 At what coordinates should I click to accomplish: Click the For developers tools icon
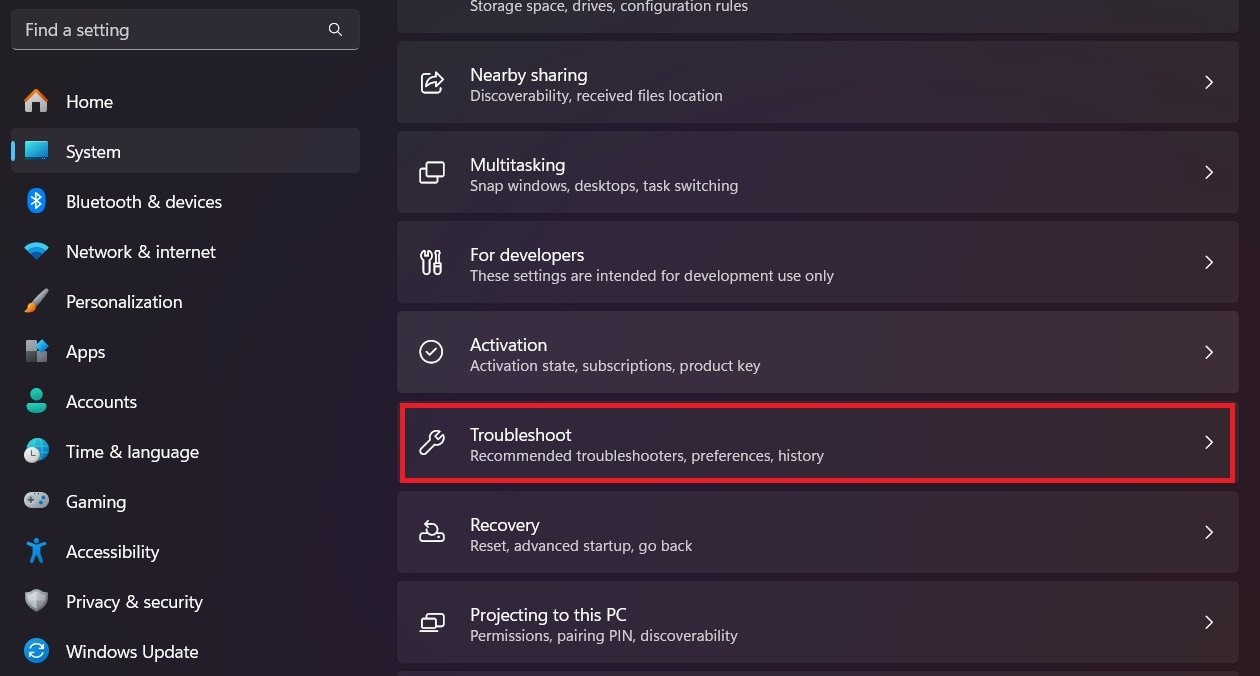coord(432,262)
